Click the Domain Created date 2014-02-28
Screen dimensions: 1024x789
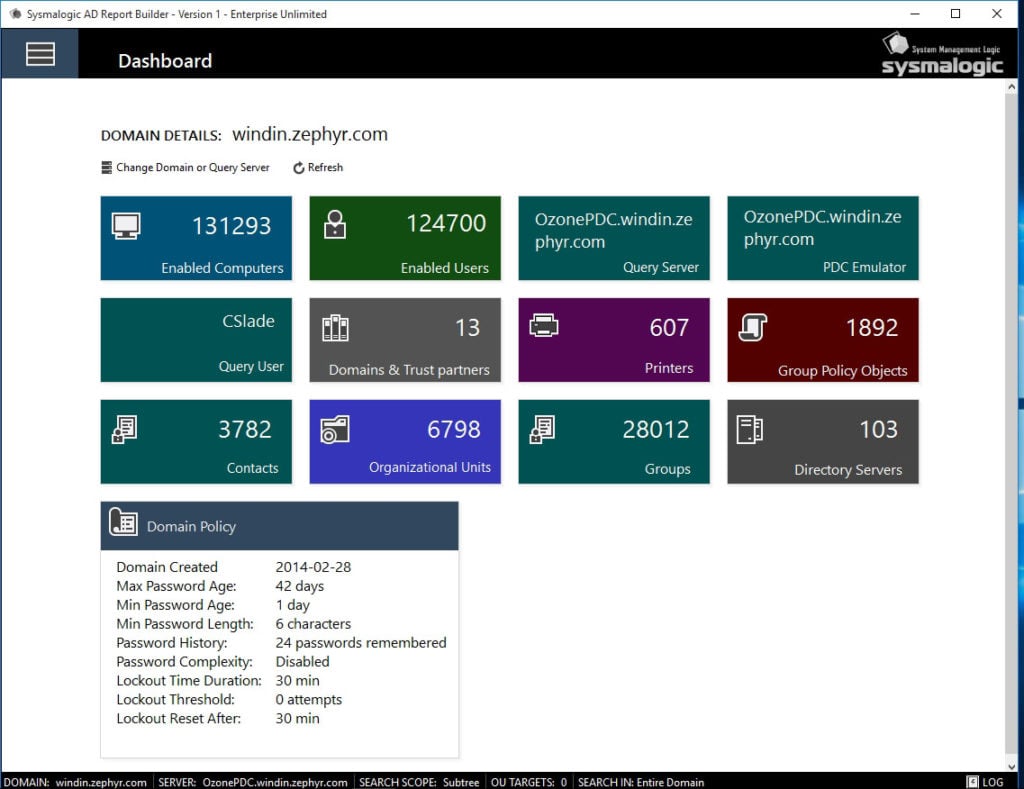click(x=313, y=567)
